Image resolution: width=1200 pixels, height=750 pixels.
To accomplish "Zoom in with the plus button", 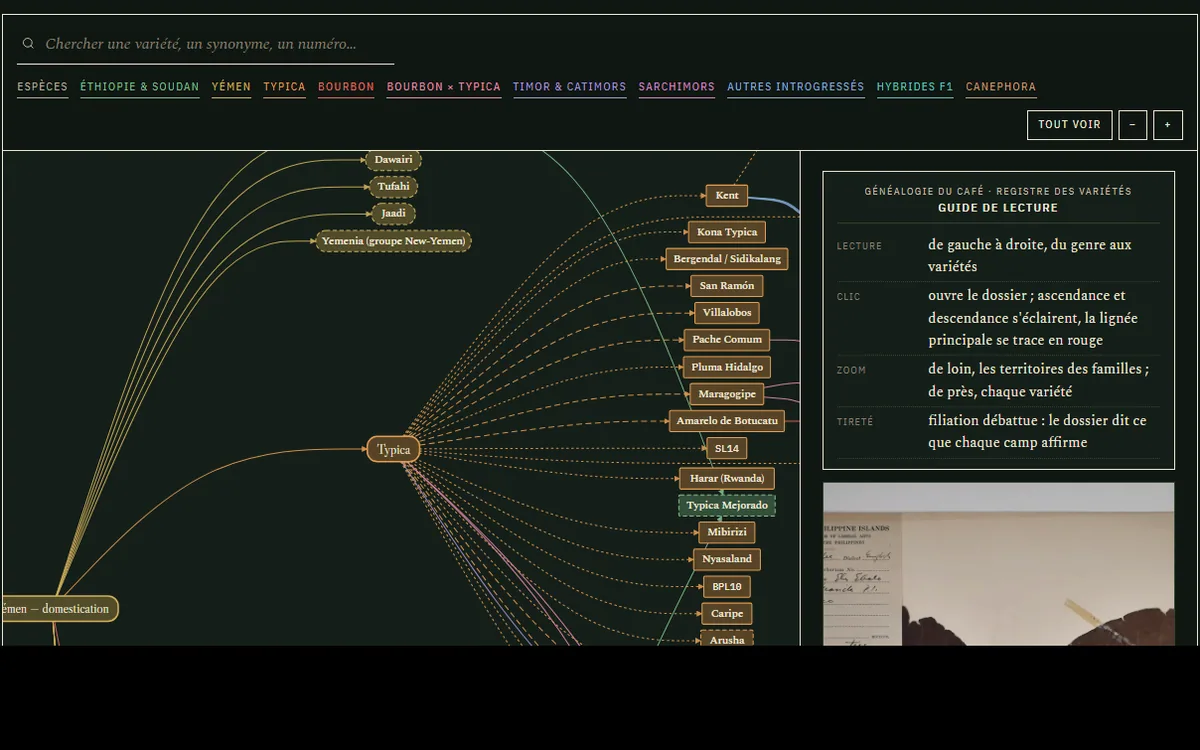I will (x=1167, y=125).
